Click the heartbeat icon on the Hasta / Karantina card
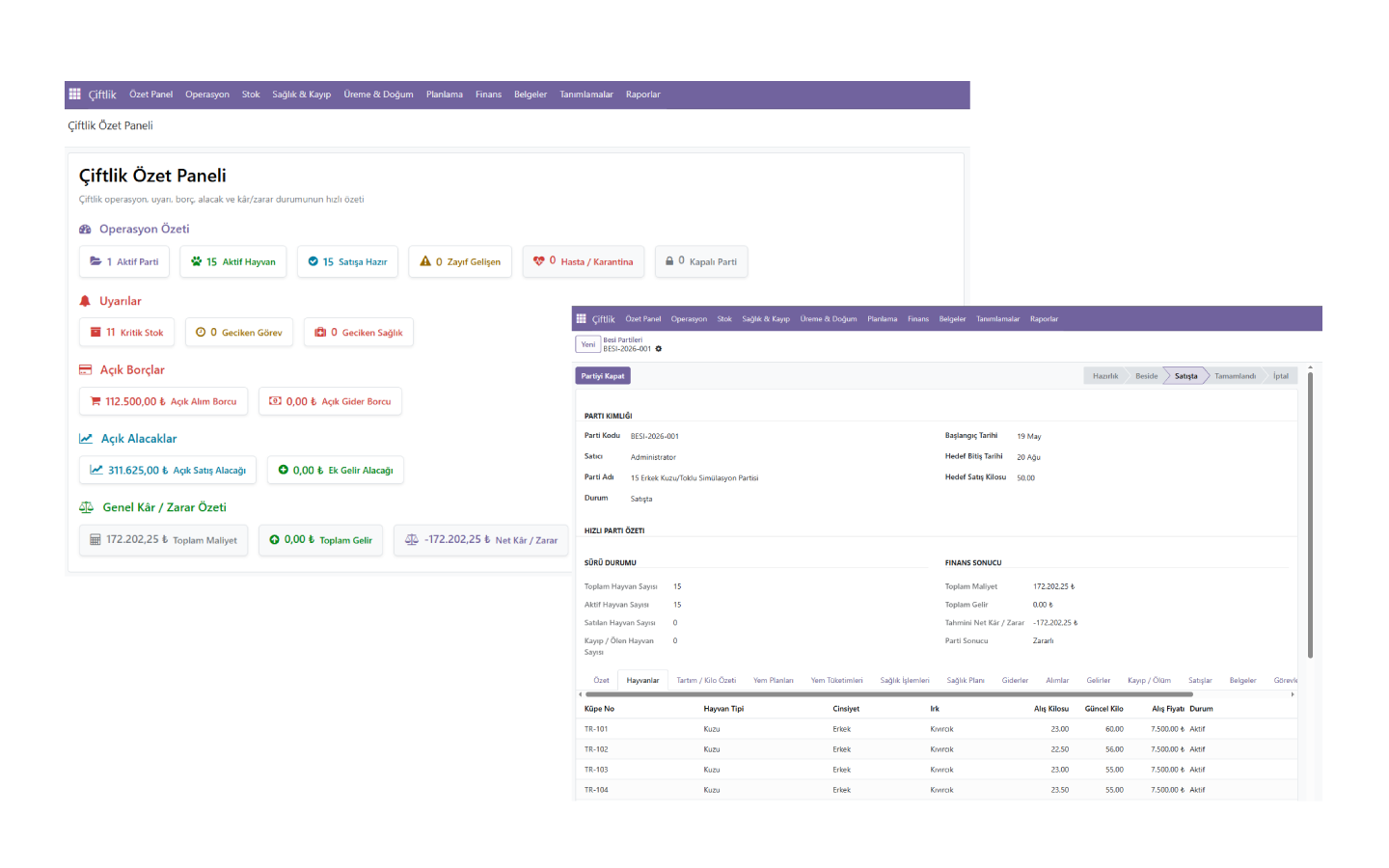Image resolution: width=1389 pixels, height=868 pixels. click(539, 261)
